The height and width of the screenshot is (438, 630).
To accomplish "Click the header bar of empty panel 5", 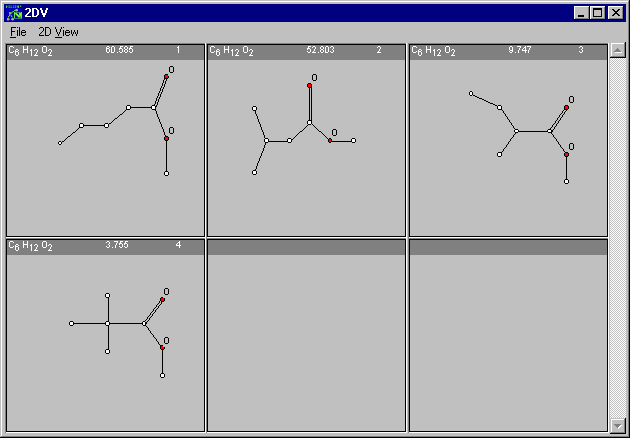I will click(x=307, y=247).
